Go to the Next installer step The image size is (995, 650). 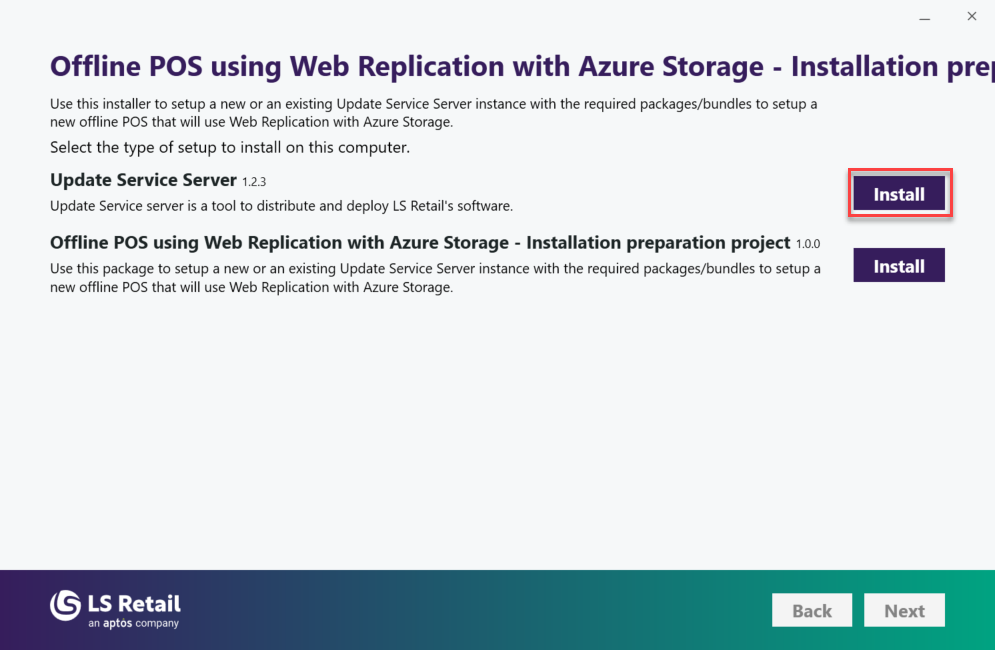pos(904,611)
